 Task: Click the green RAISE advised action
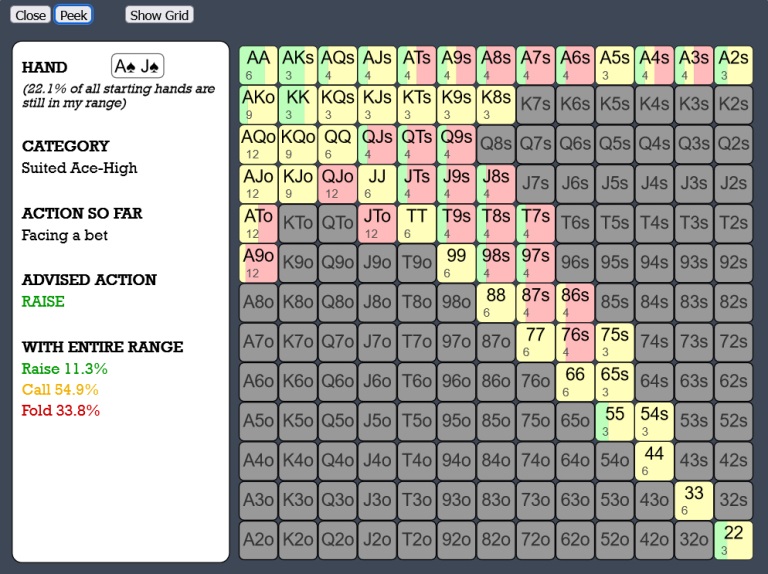pyautogui.click(x=43, y=301)
